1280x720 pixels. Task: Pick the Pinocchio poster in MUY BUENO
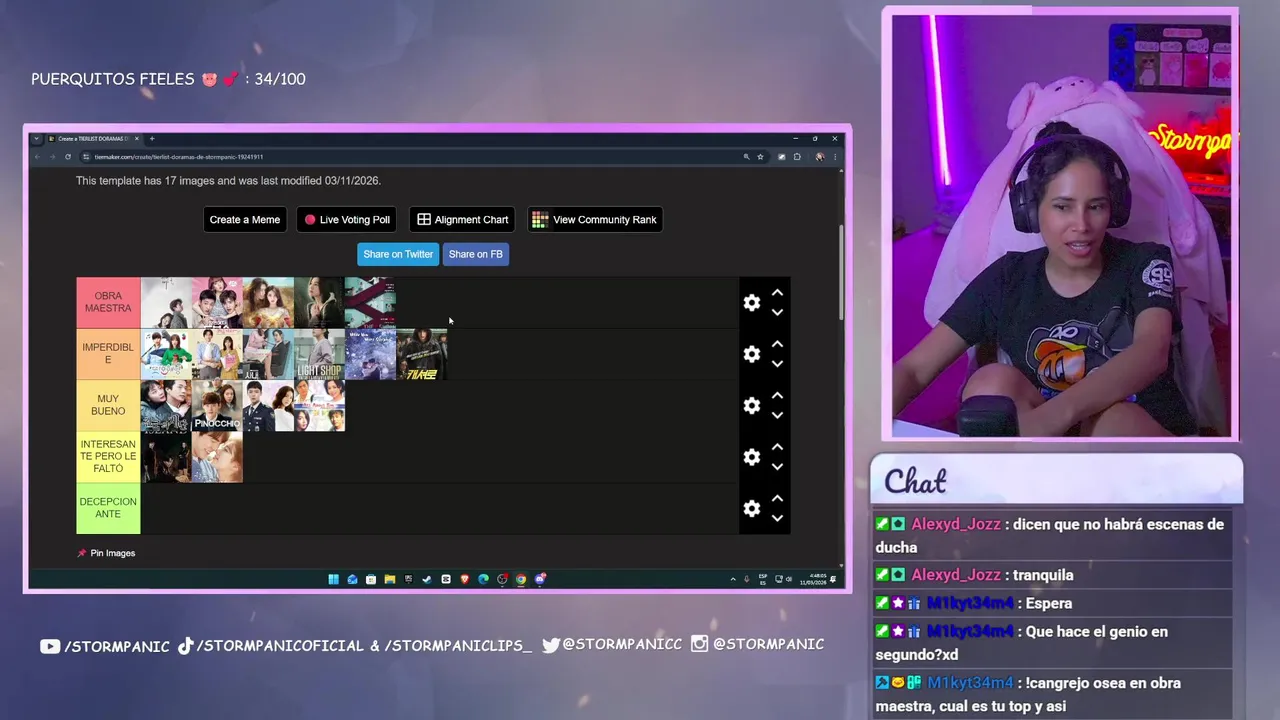pyautogui.click(x=217, y=405)
